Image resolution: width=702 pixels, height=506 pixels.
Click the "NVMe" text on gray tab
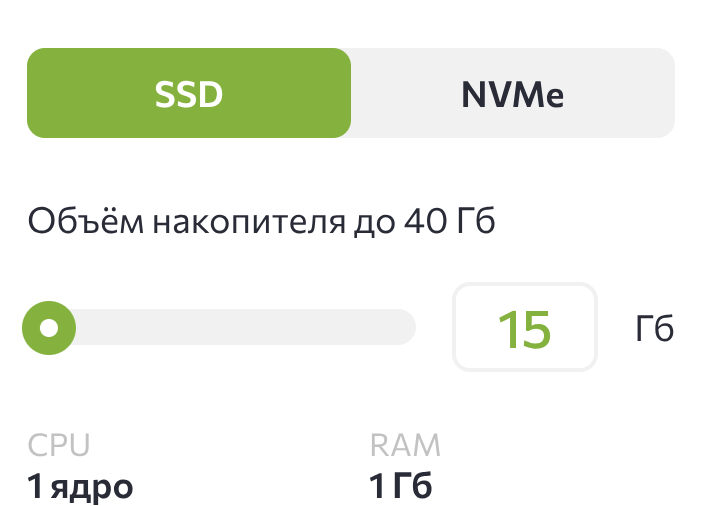point(512,94)
